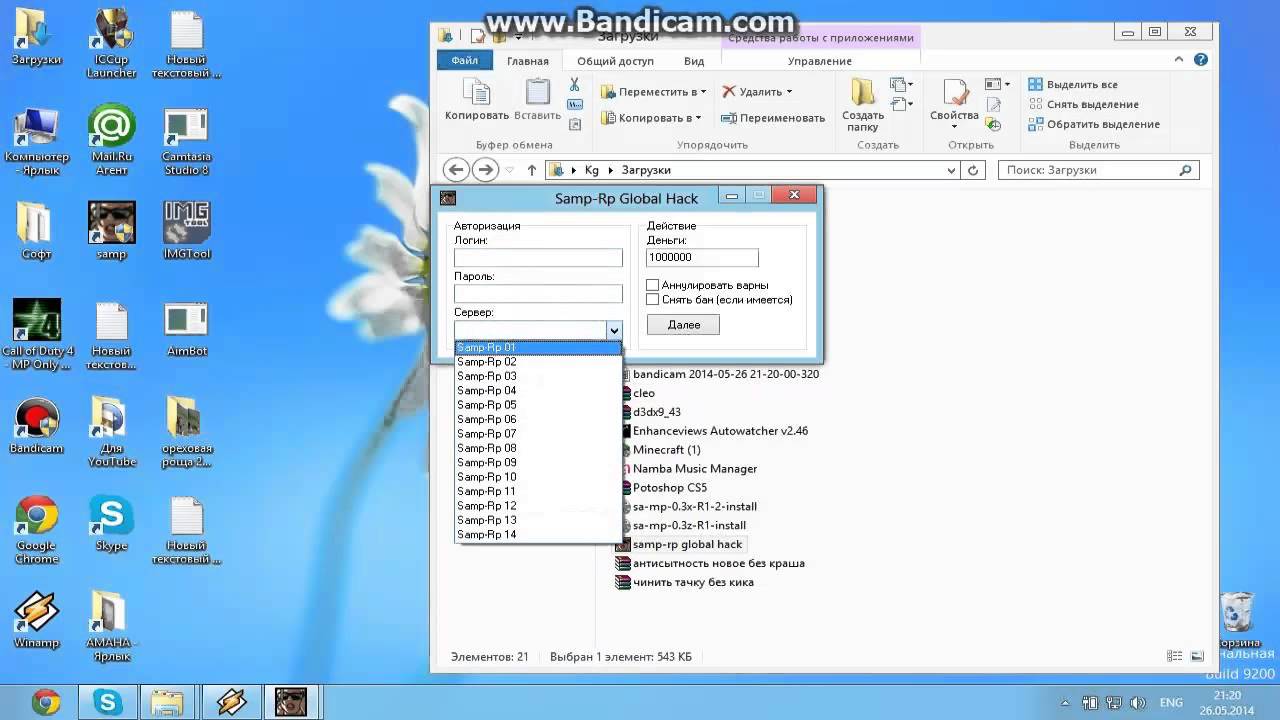Click Снять выделение in the ribbon
This screenshot has height=720, width=1280.
click(x=1083, y=105)
